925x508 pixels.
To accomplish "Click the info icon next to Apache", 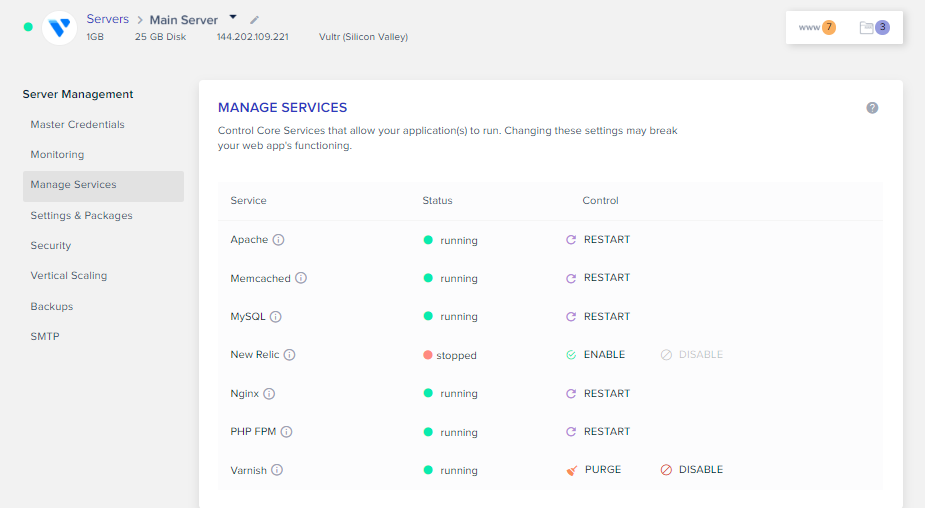I will tap(279, 240).
